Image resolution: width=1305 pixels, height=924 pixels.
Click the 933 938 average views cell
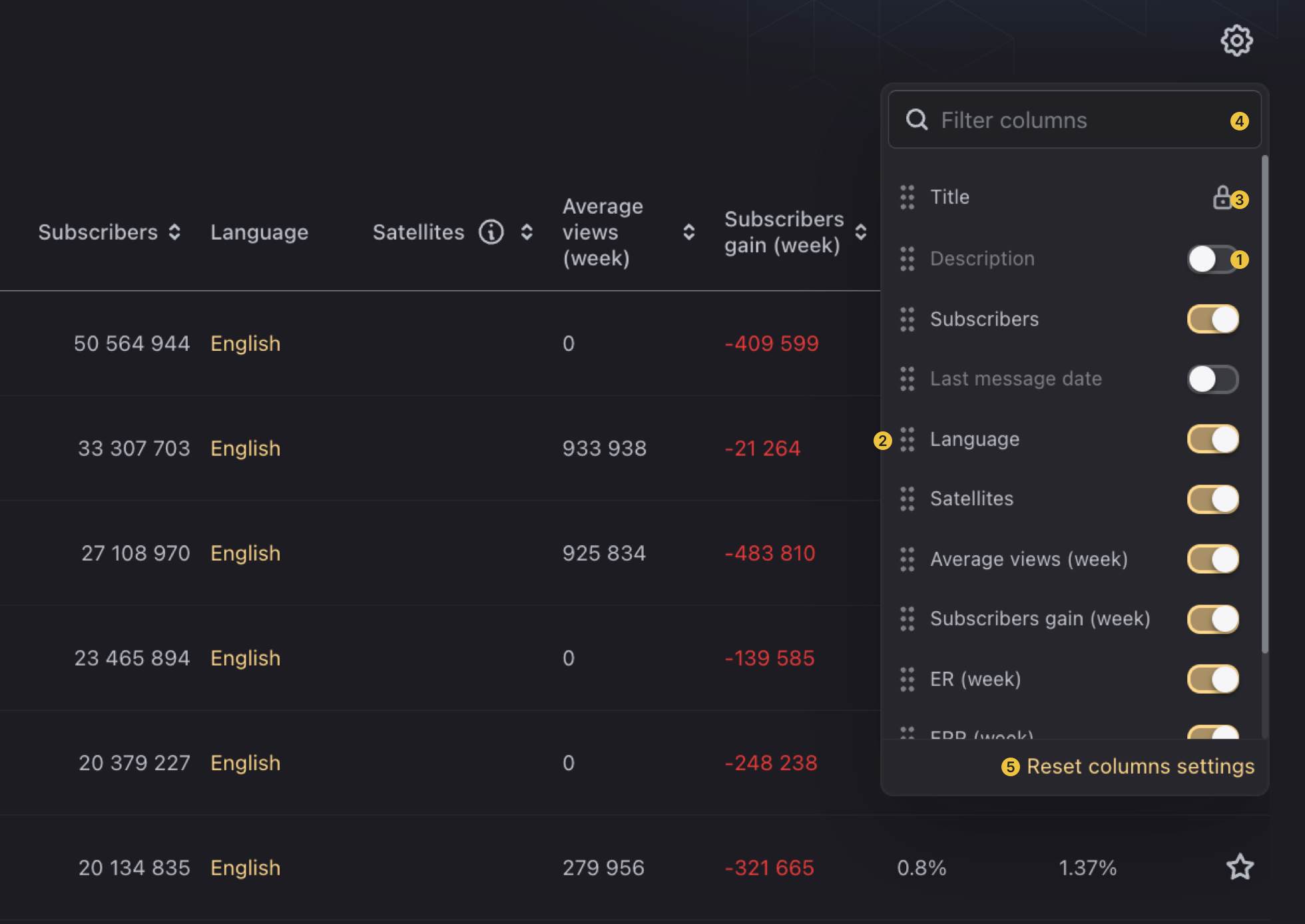pyautogui.click(x=605, y=448)
